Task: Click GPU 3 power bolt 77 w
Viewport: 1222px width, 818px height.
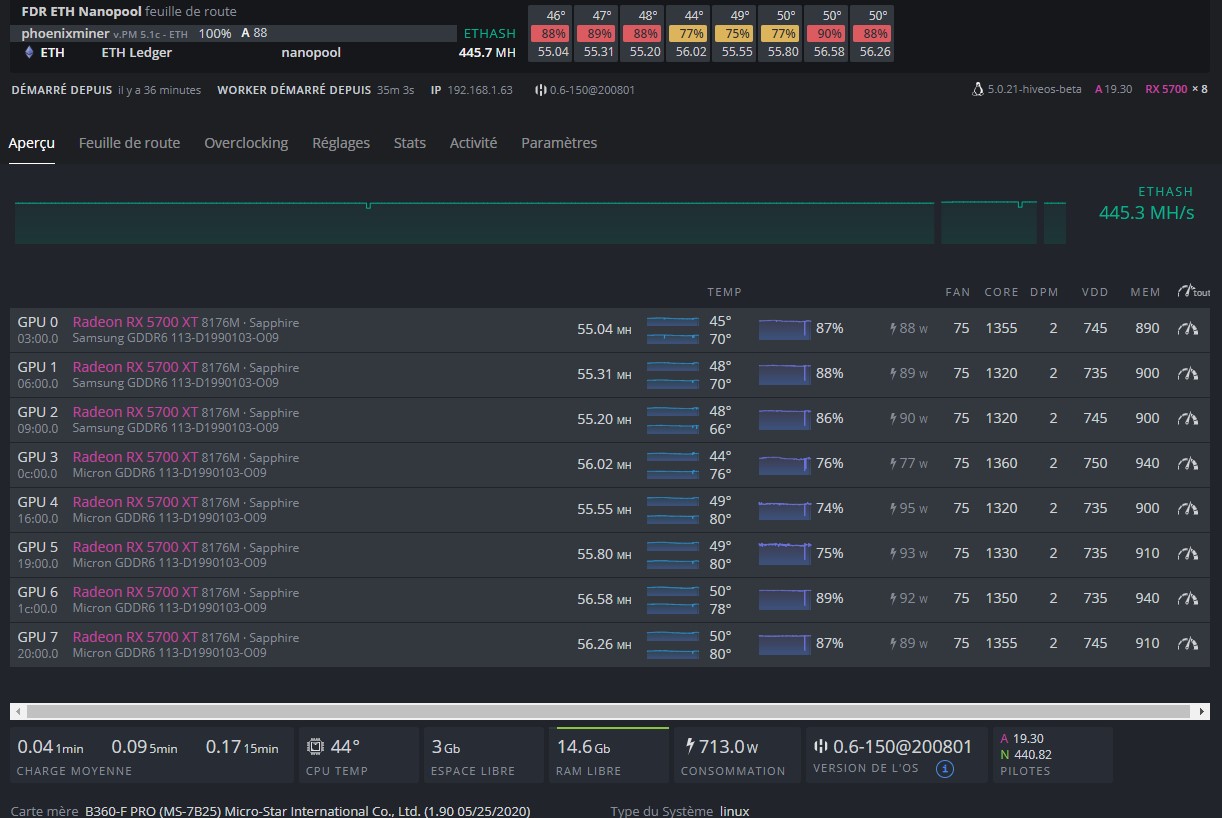Action: pos(909,463)
